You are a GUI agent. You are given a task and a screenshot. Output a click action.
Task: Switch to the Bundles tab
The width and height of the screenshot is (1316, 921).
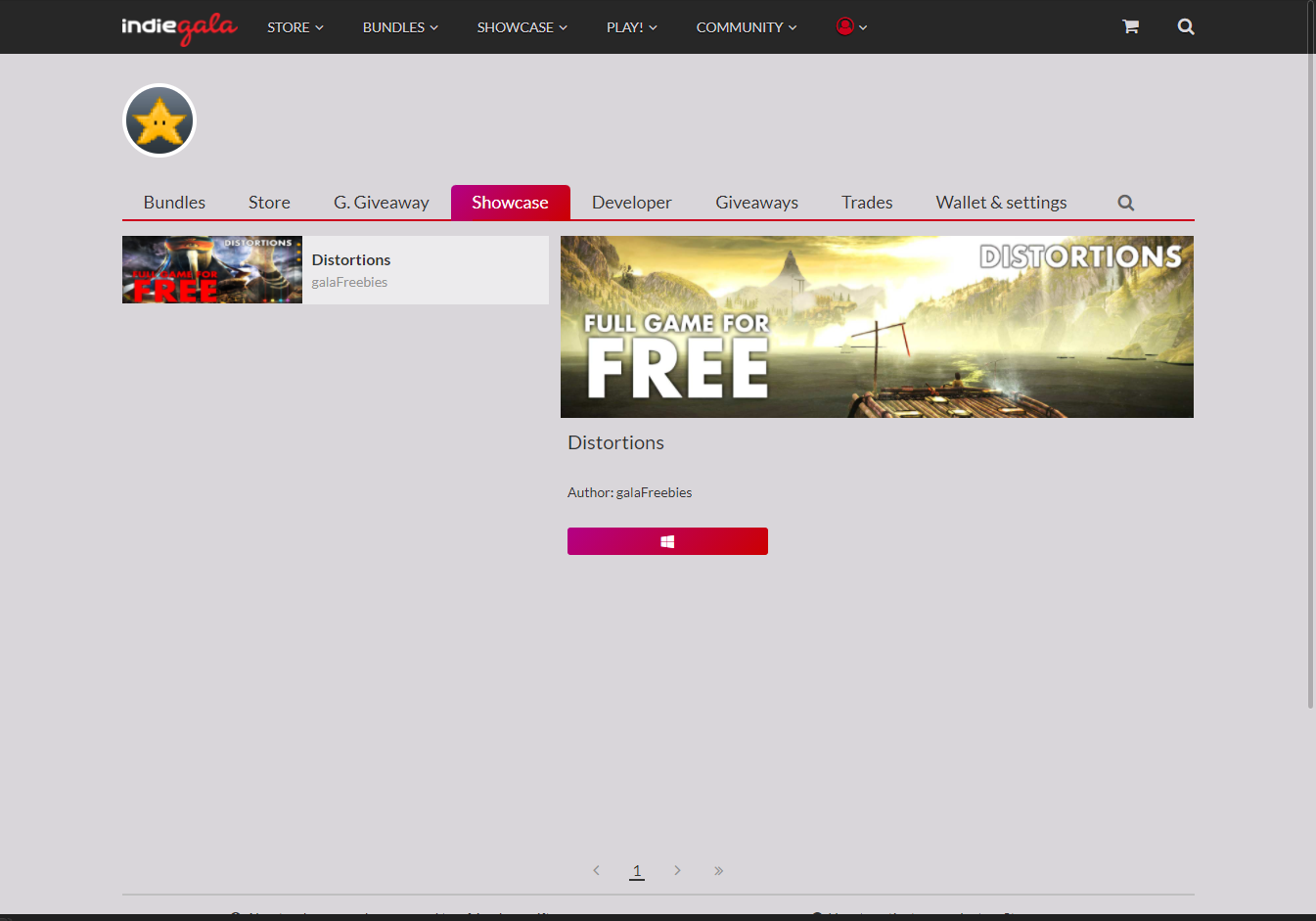[174, 203]
